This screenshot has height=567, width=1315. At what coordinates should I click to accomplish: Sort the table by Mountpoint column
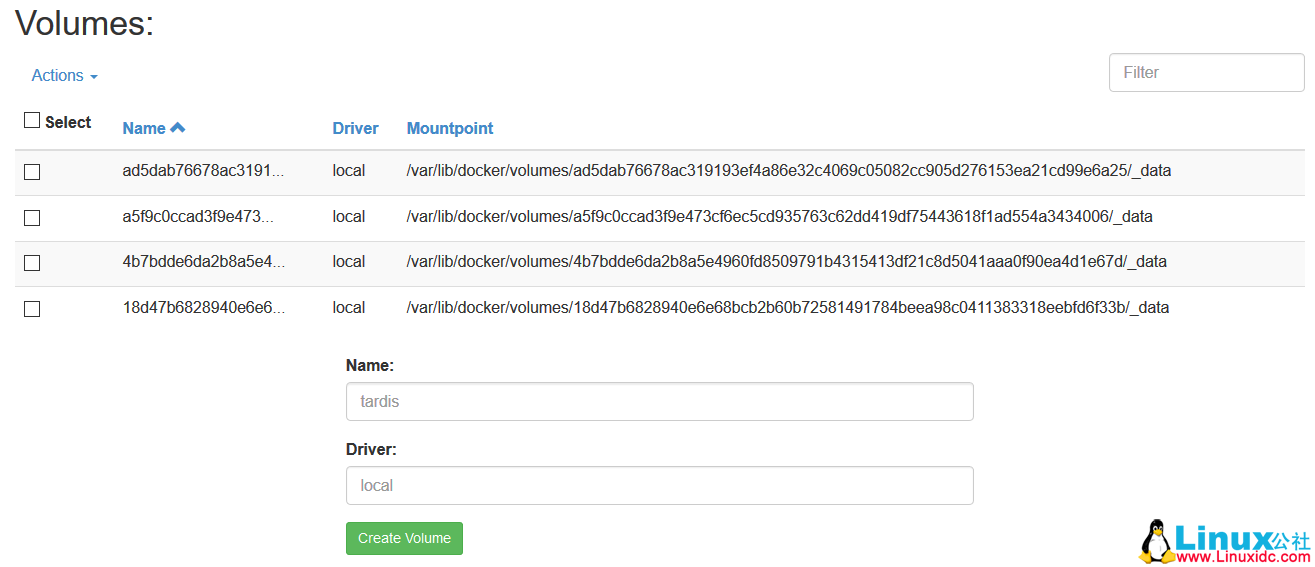point(450,128)
